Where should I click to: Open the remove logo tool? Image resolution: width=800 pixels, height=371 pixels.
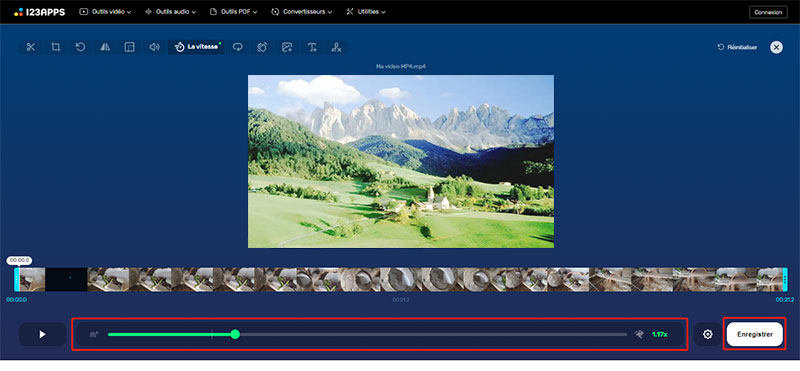(336, 47)
